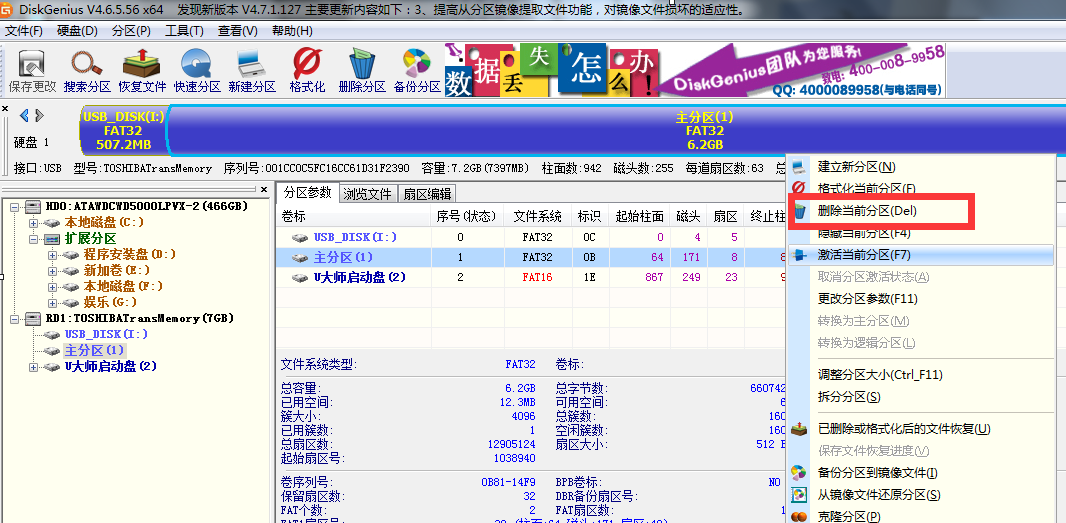The image size is (1066, 523).
Task: Select the 主分区(1) row in partition table
Action: point(532,258)
